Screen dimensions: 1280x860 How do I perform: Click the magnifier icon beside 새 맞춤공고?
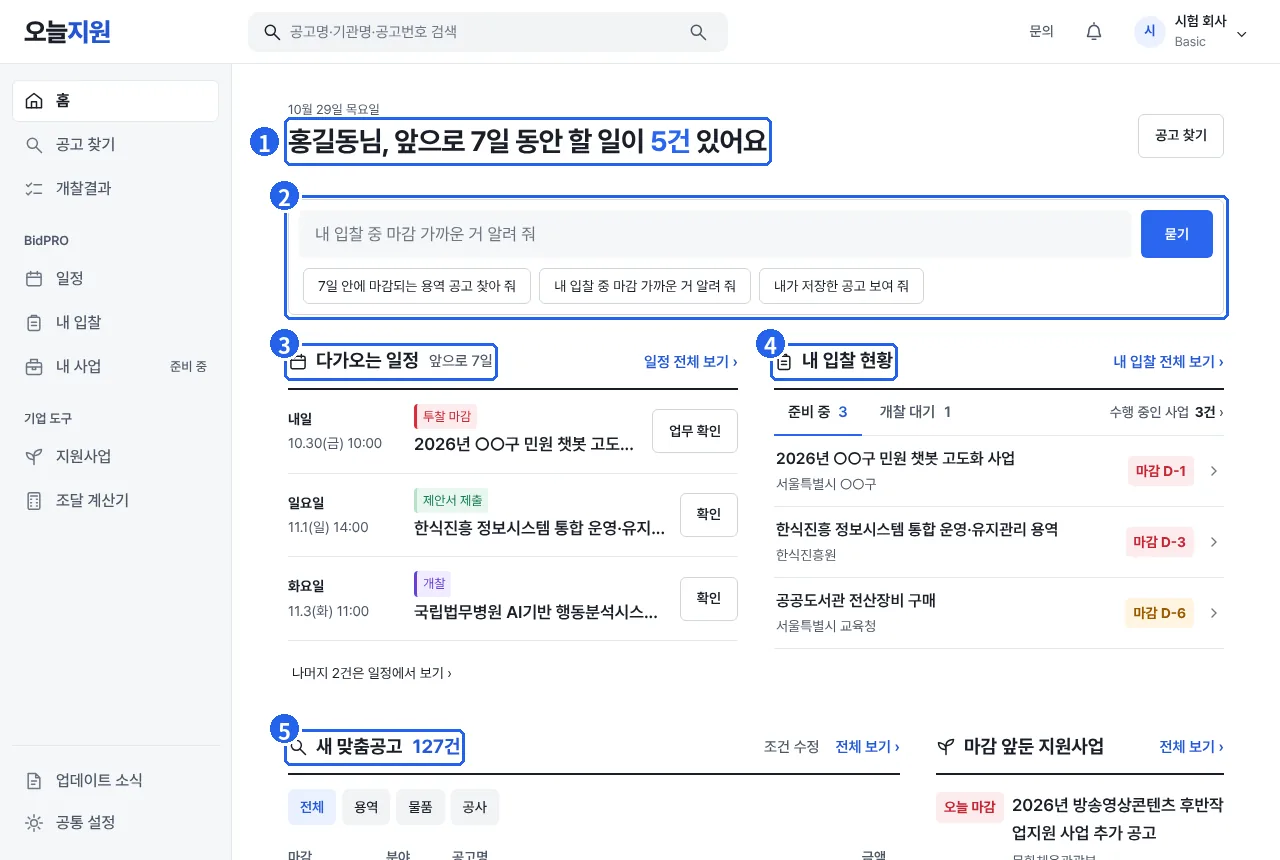click(x=298, y=747)
